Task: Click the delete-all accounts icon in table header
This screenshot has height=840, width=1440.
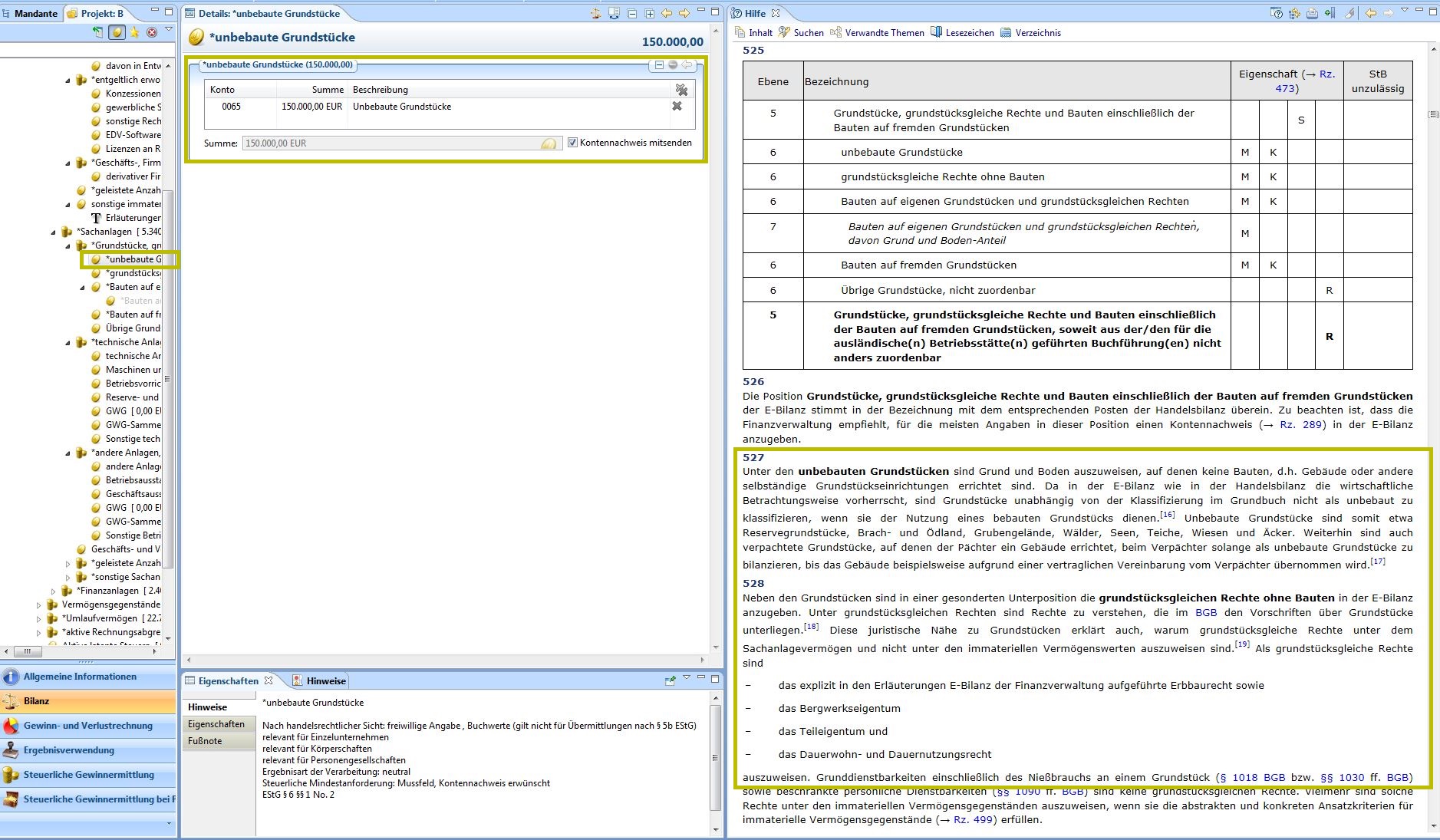Action: coord(680,90)
